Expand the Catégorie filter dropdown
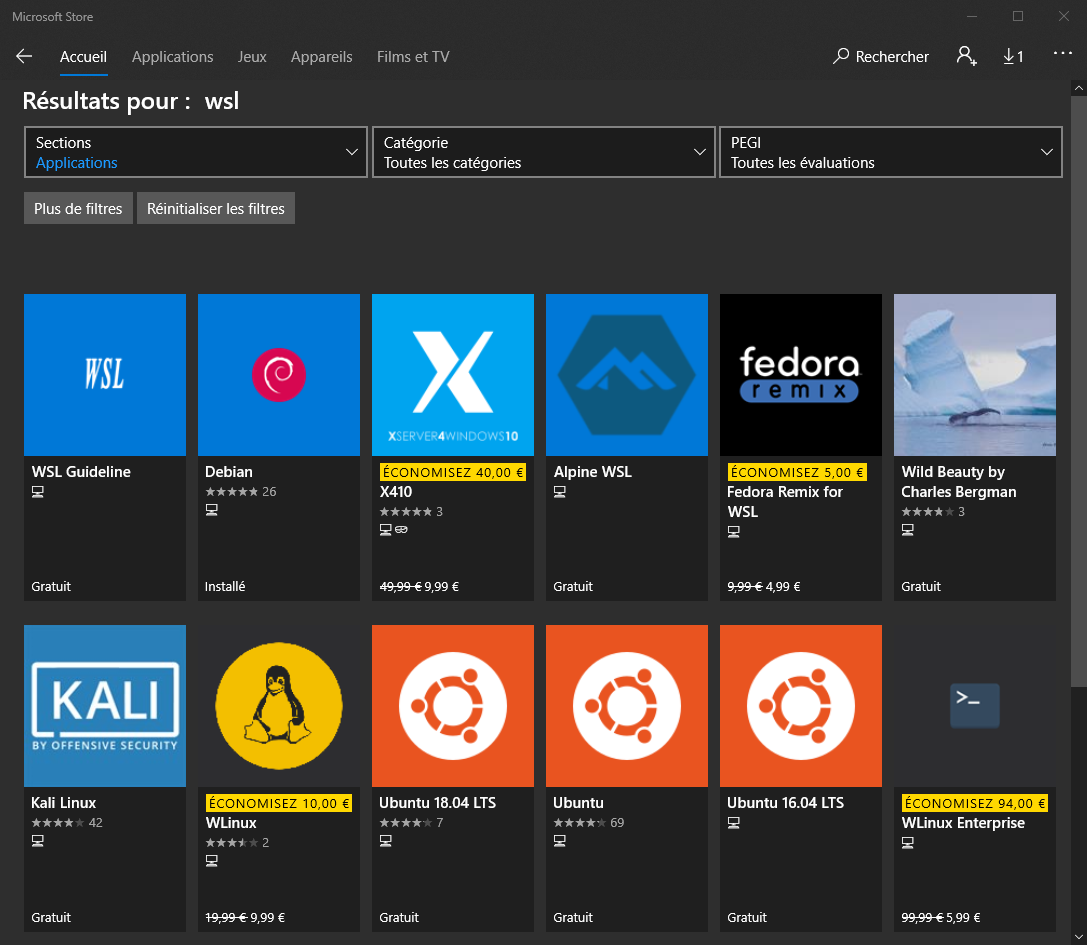This screenshot has height=945, width=1087. pos(544,152)
